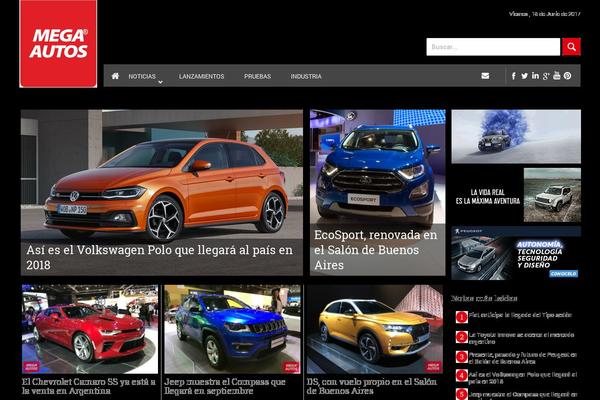600x400 pixels.
Task: Expand the Noticias dropdown arrow
Action: click(160, 82)
